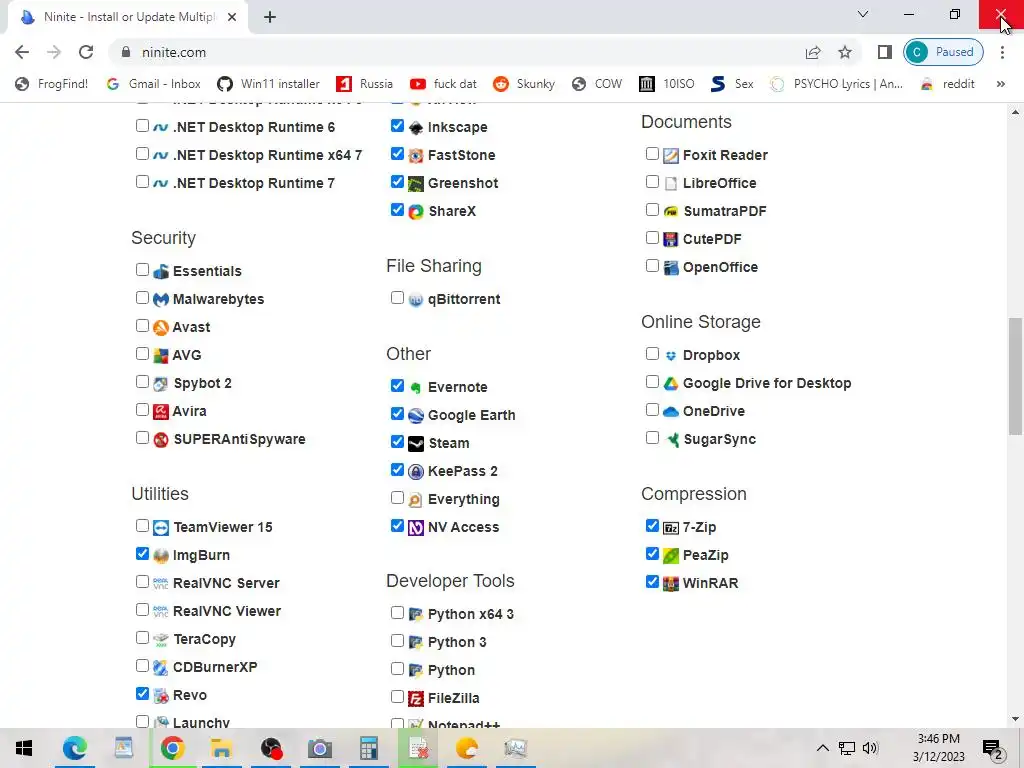Viewport: 1024px width, 768px height.
Task: Click the ImgBurn icon
Action: 161,556
